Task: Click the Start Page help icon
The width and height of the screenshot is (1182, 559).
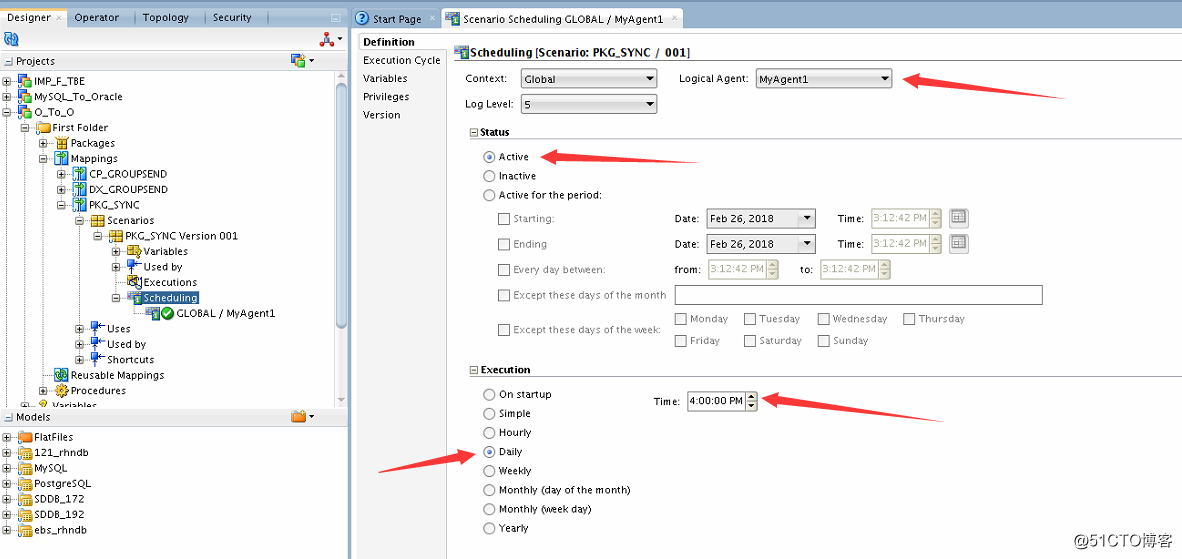Action: click(363, 19)
